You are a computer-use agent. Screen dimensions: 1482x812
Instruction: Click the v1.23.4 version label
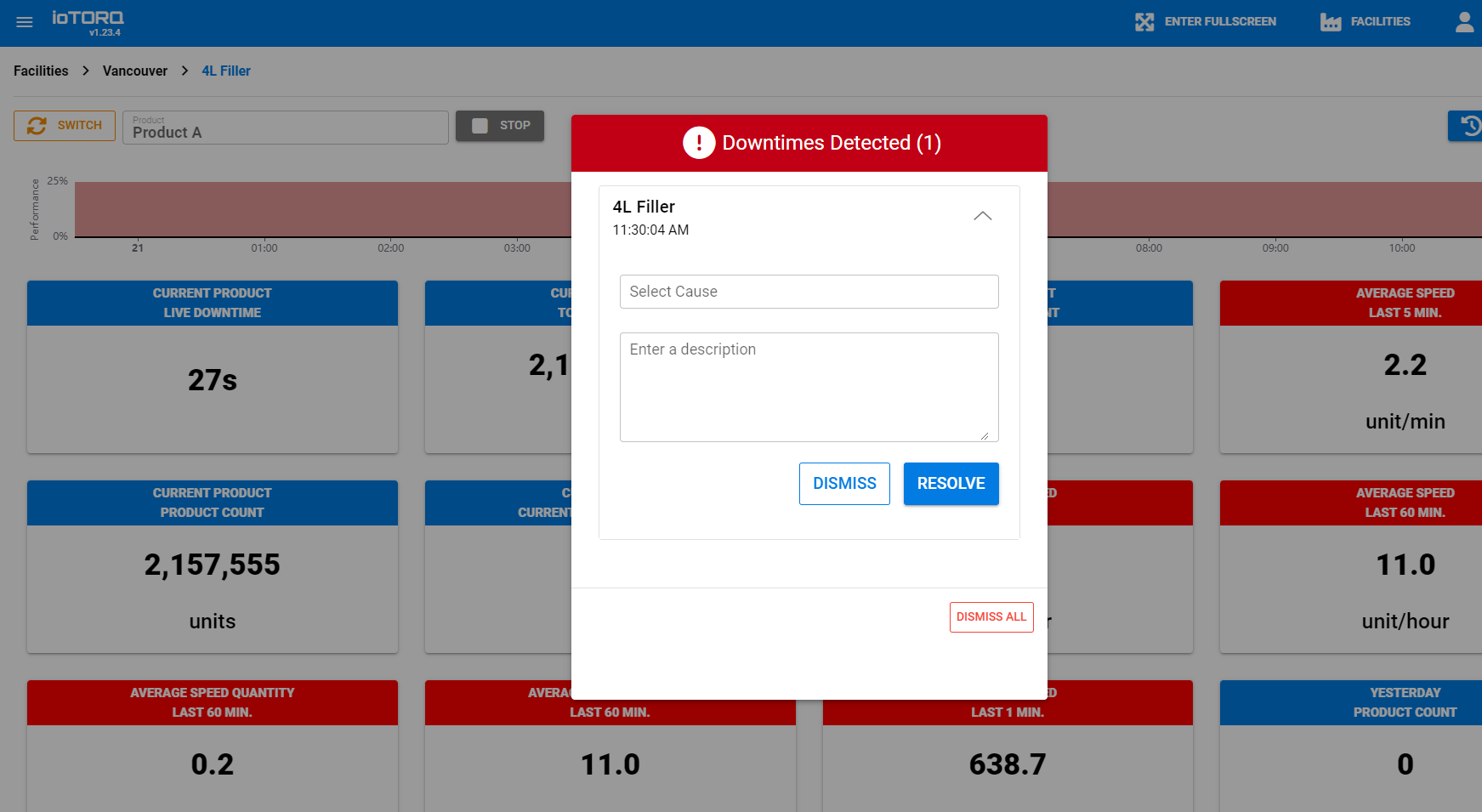105,32
